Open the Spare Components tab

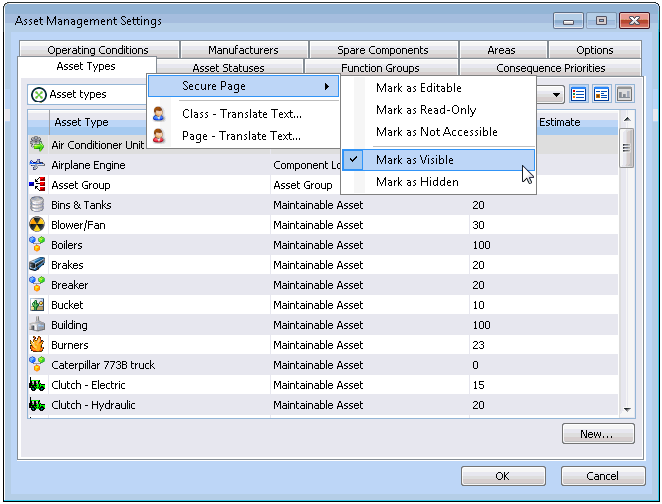click(383, 50)
